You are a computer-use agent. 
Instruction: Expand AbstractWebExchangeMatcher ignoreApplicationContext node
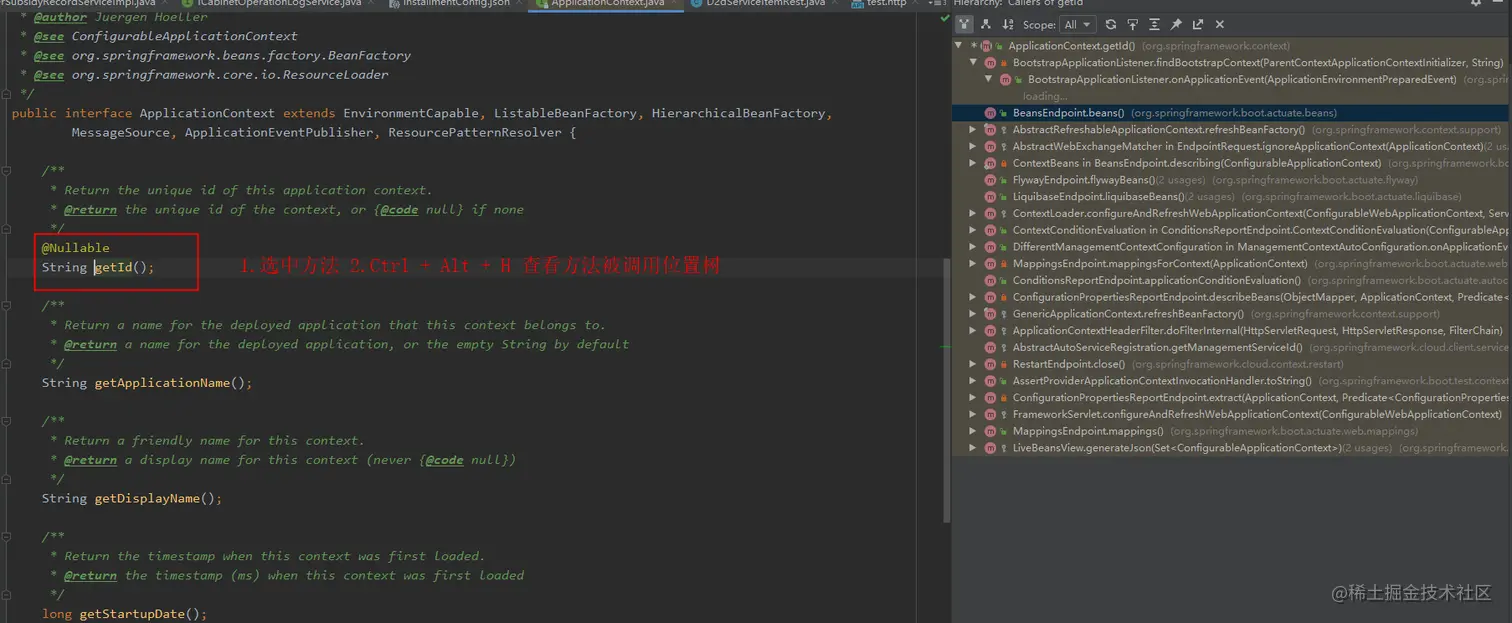tap(972, 146)
